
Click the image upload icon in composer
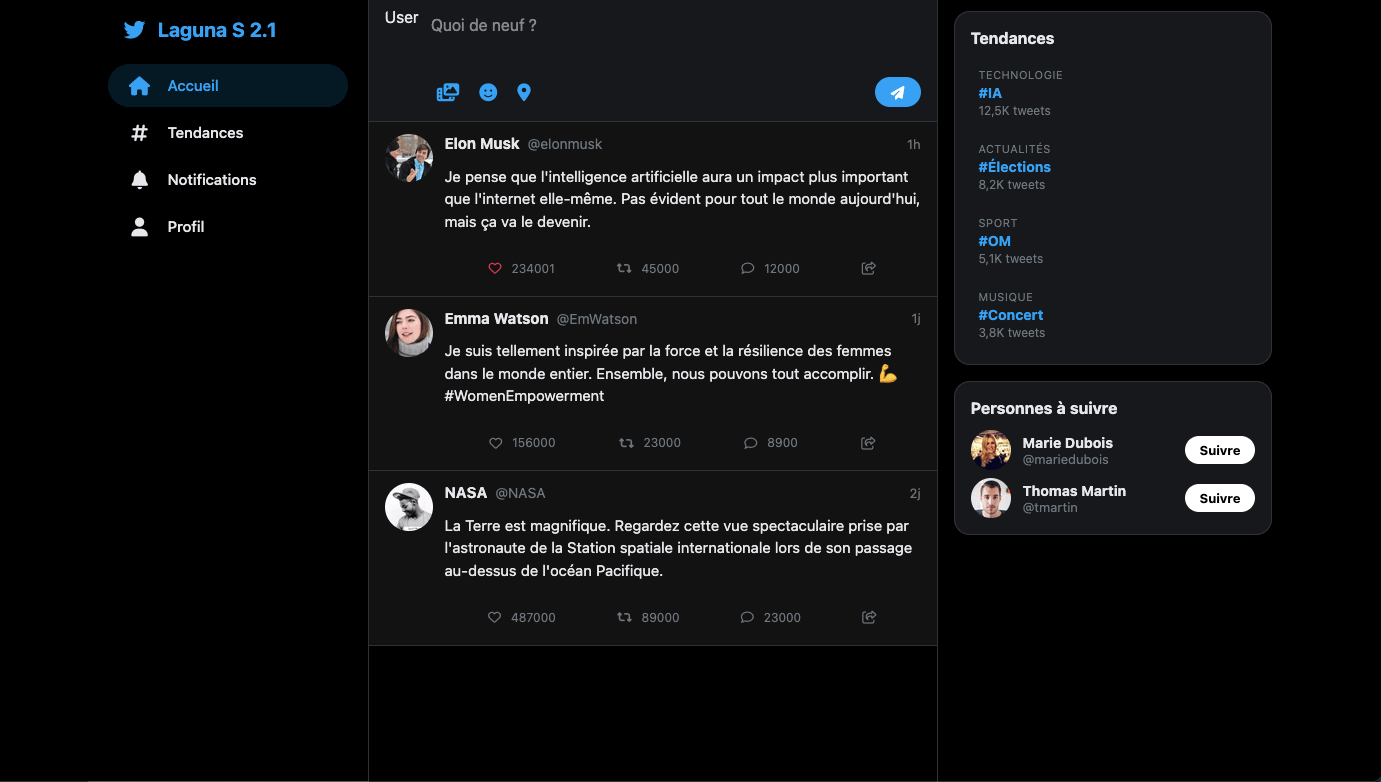pos(448,92)
